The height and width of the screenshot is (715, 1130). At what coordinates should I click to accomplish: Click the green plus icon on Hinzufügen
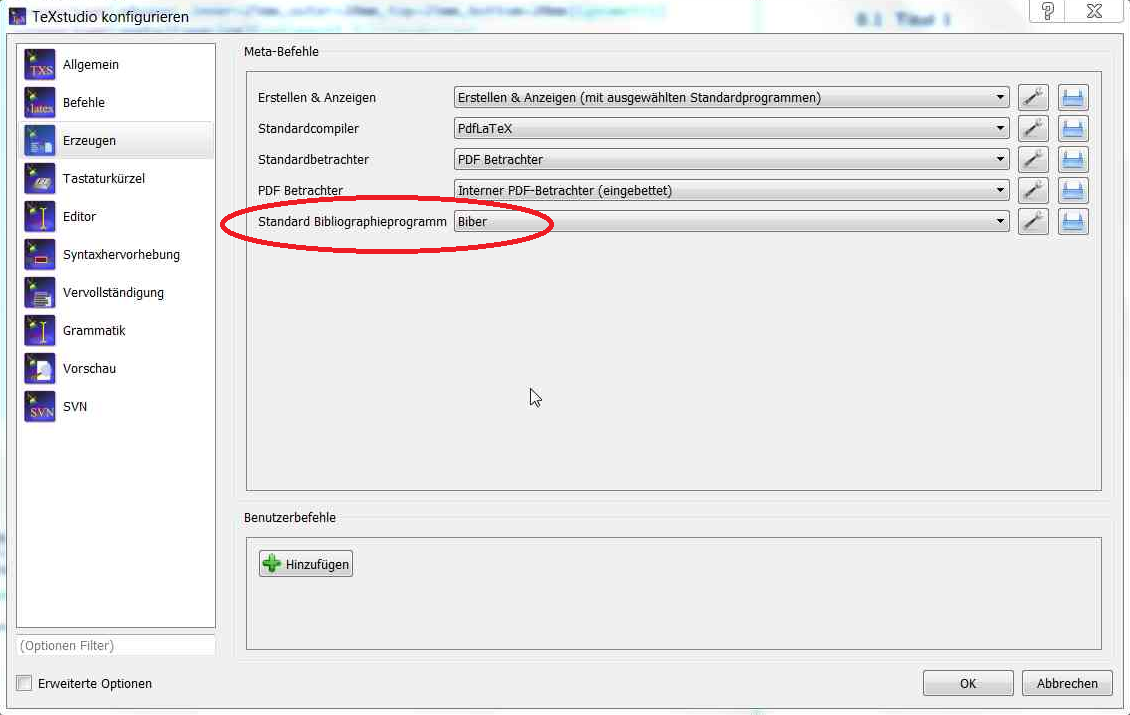[x=272, y=564]
